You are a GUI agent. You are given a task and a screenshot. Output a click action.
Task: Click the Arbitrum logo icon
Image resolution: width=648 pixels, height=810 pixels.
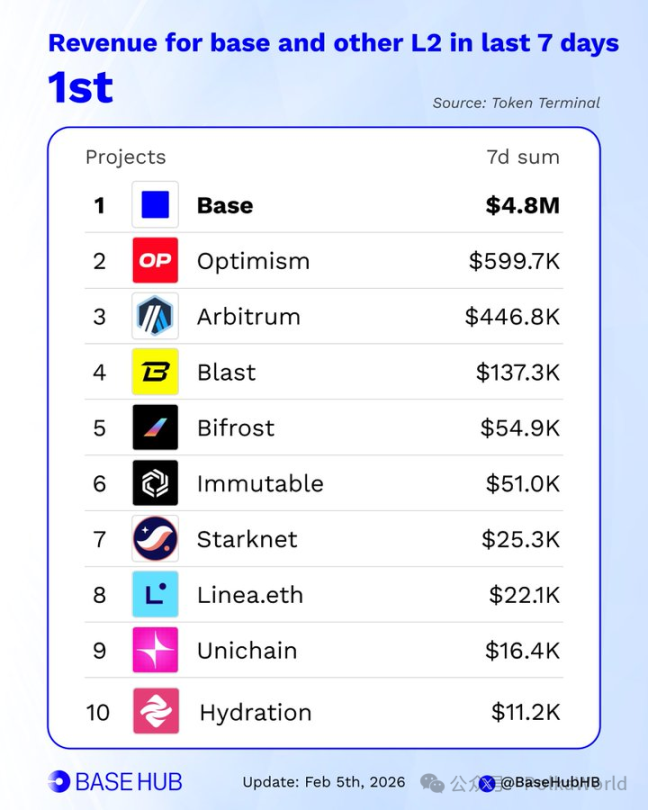[155, 317]
